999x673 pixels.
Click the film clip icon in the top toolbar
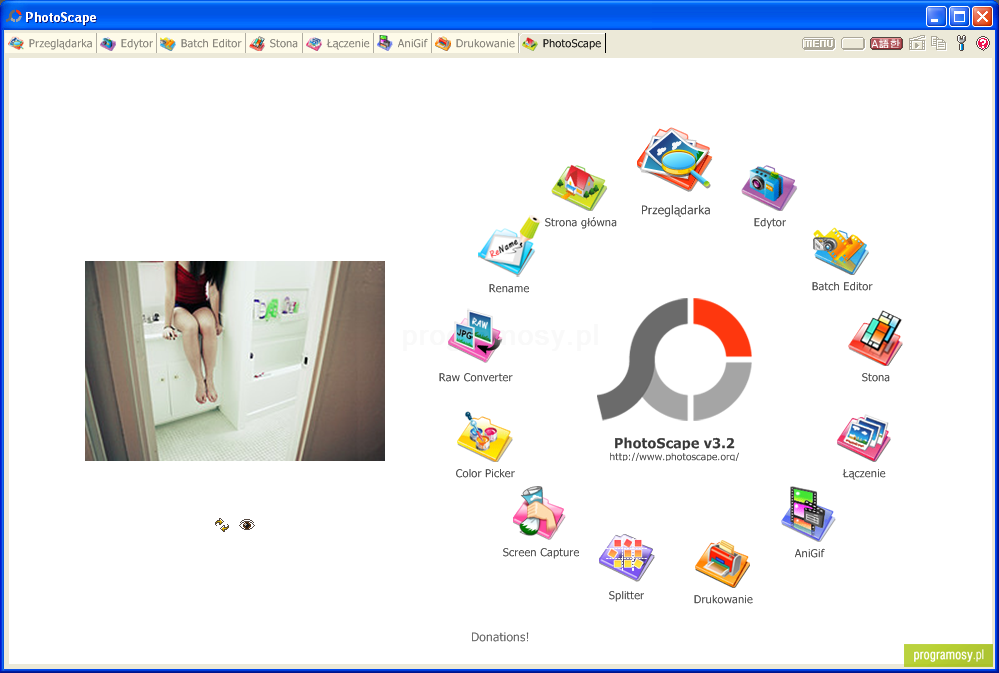[917, 43]
